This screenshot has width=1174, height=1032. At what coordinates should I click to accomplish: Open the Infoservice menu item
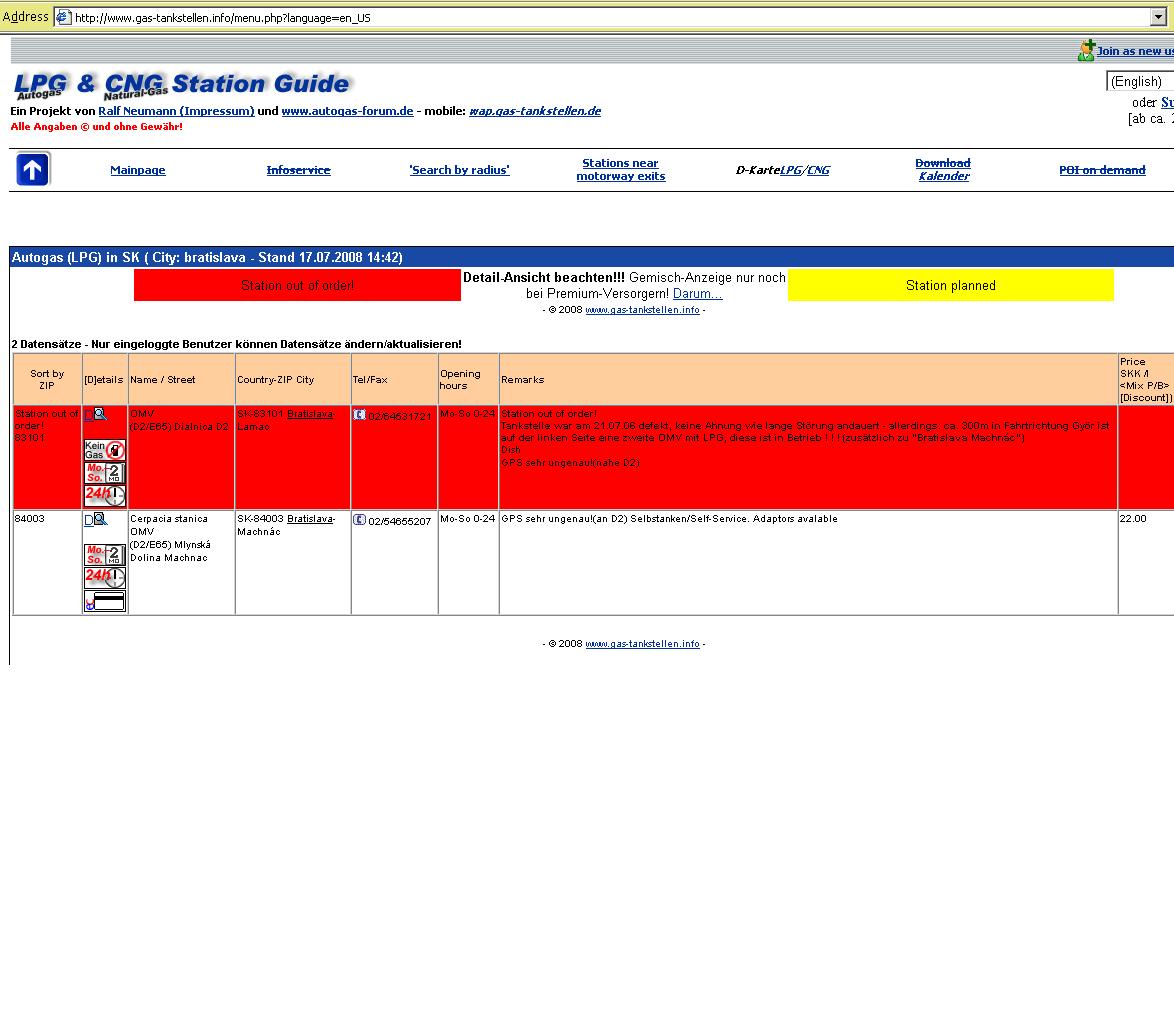[x=299, y=170]
